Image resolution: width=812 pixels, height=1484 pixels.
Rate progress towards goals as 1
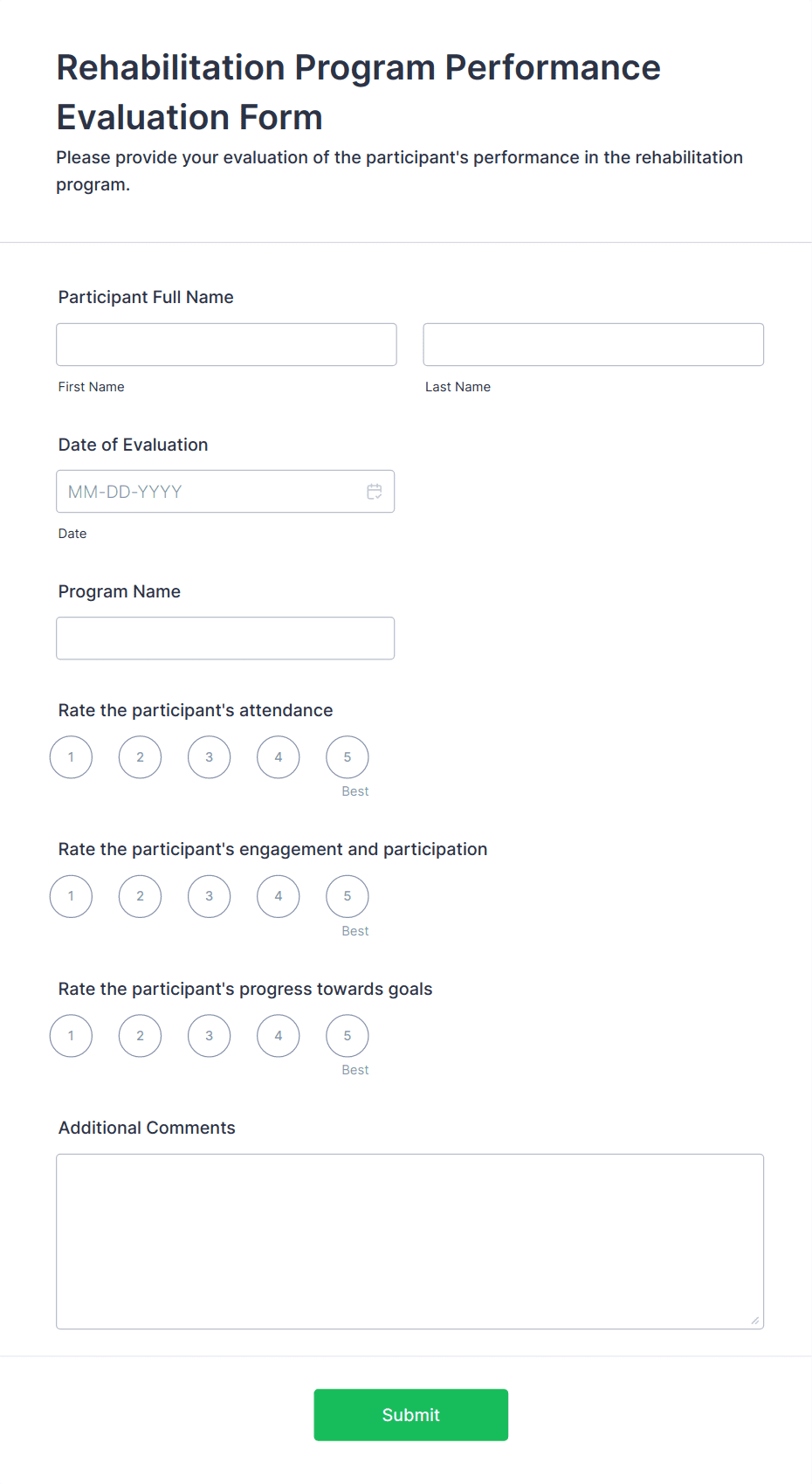[x=71, y=1035]
